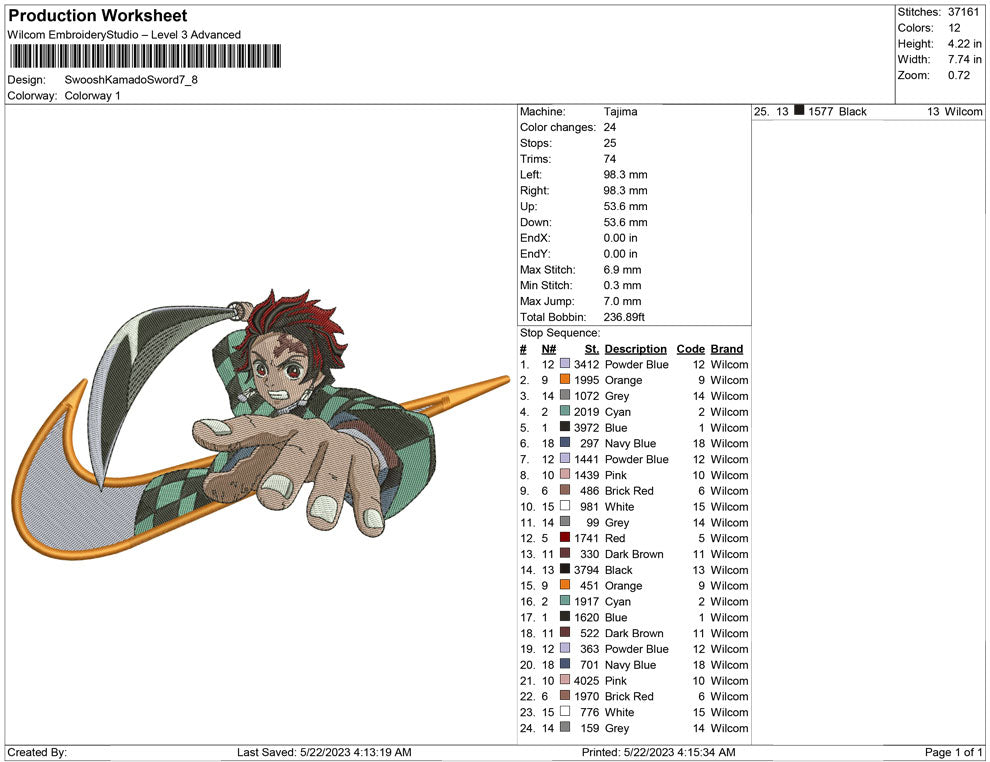Click the Brand column header
Screen dimensions: 990x762
point(727,349)
